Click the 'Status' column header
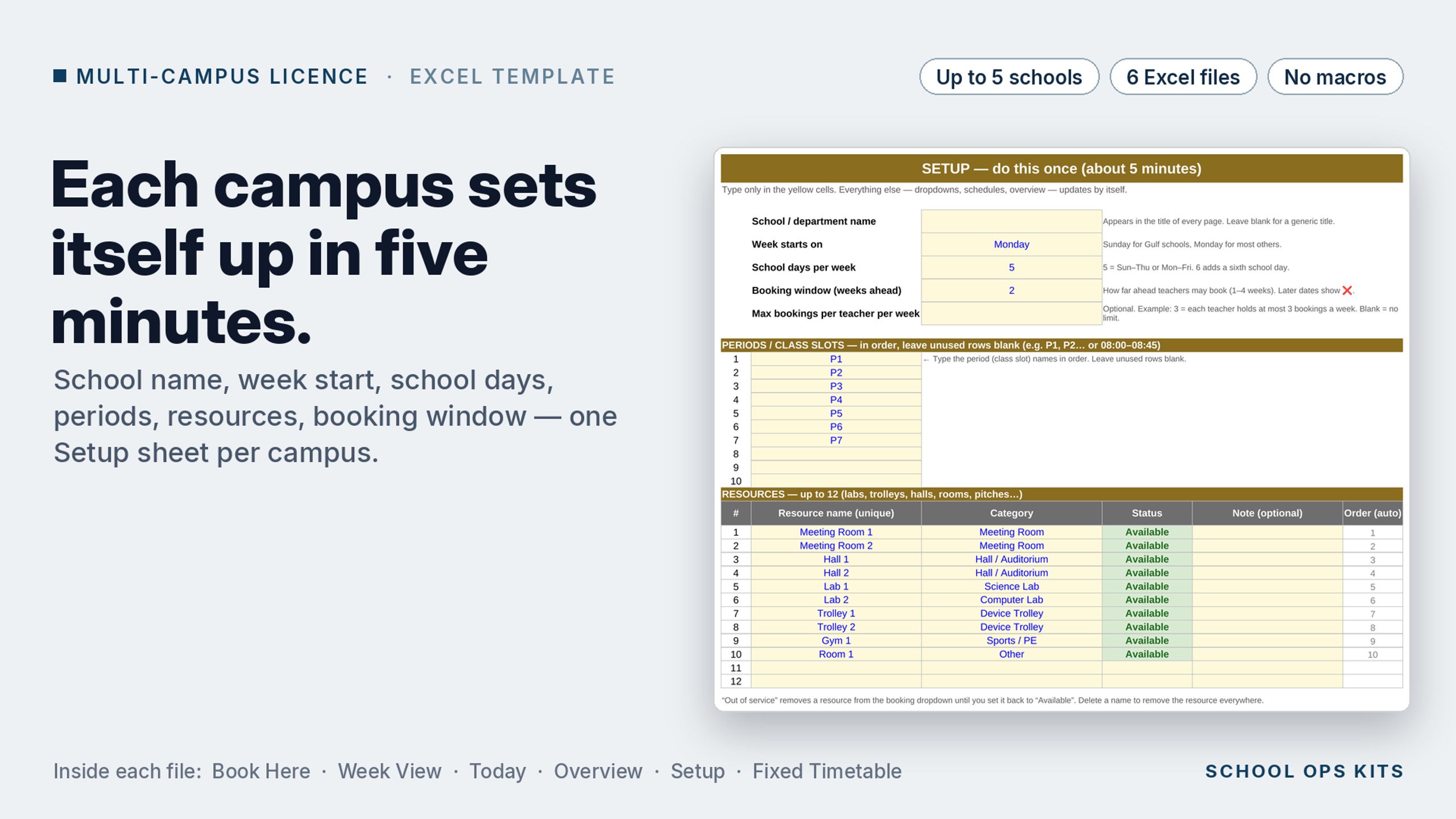The width and height of the screenshot is (1456, 819). (x=1147, y=513)
